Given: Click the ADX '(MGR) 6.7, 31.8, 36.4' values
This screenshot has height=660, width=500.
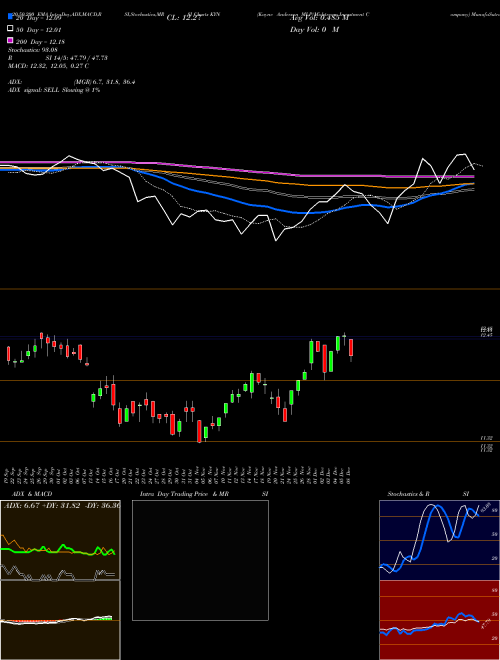Looking at the screenshot, I should [x=104, y=82].
